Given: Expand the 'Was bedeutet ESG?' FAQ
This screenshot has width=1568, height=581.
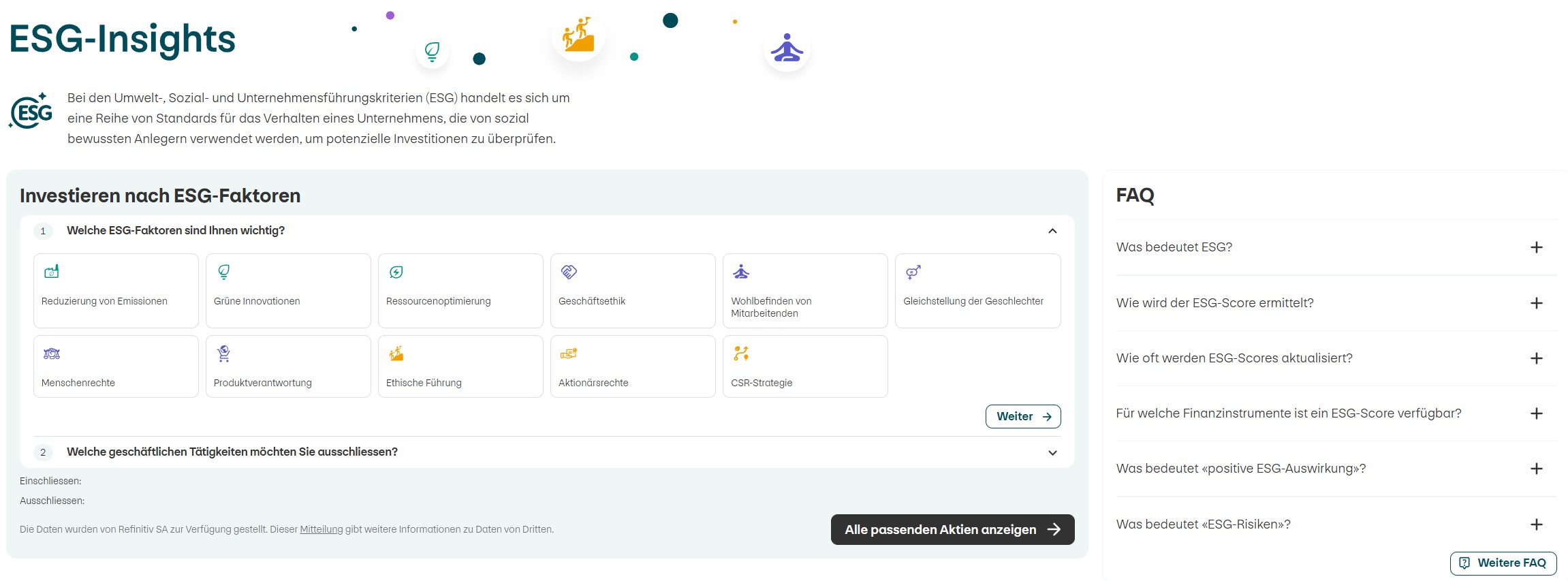Looking at the screenshot, I should click(x=1536, y=247).
